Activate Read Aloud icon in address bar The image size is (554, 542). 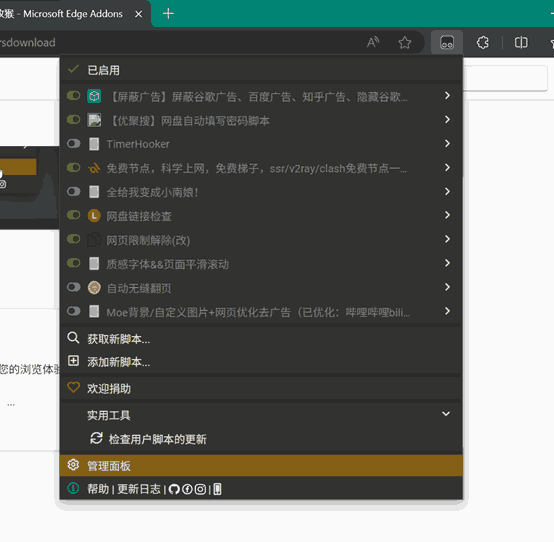373,43
